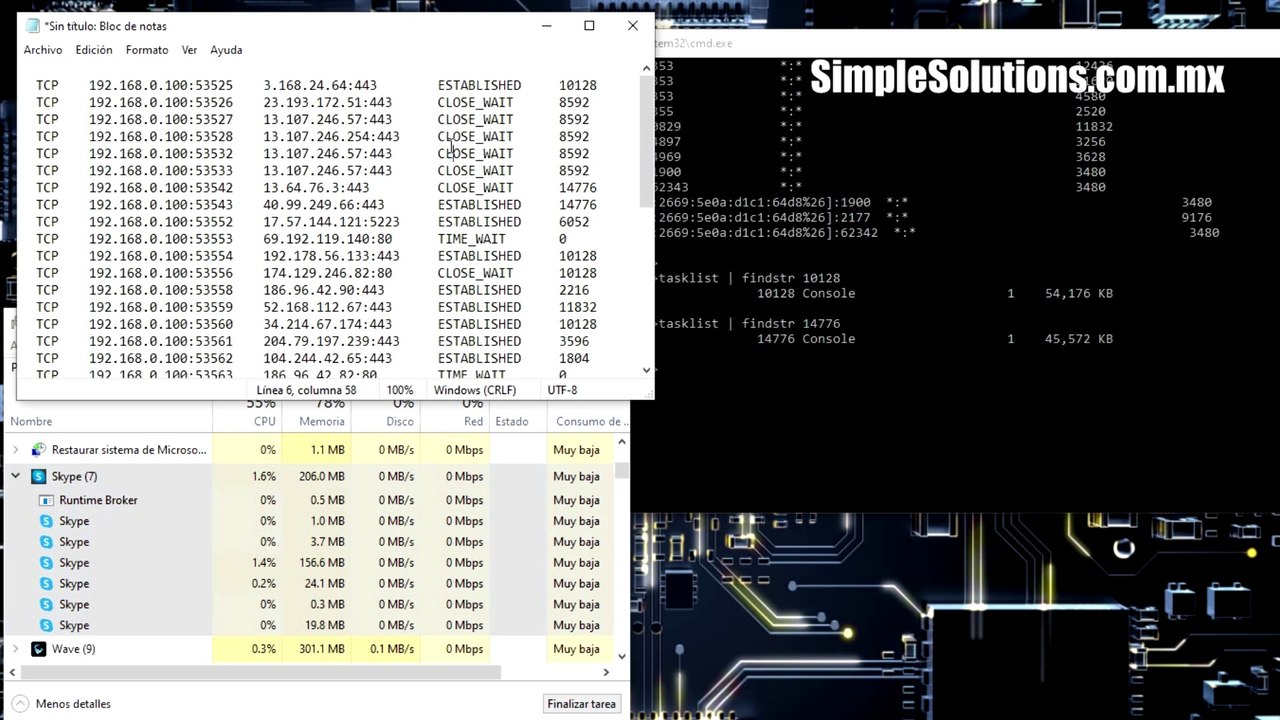Open the Archivo menu in Notepad
The width and height of the screenshot is (1280, 720).
[43, 50]
